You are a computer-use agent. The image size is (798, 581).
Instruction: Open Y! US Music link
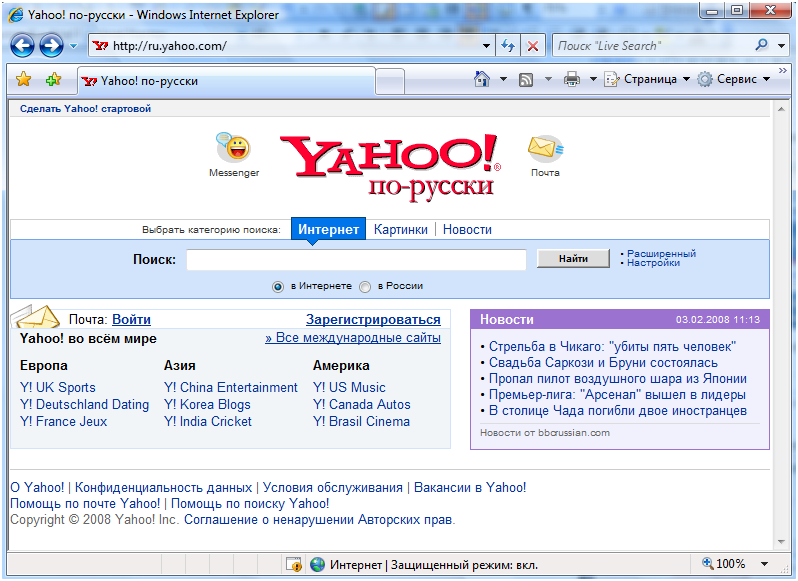coord(349,387)
